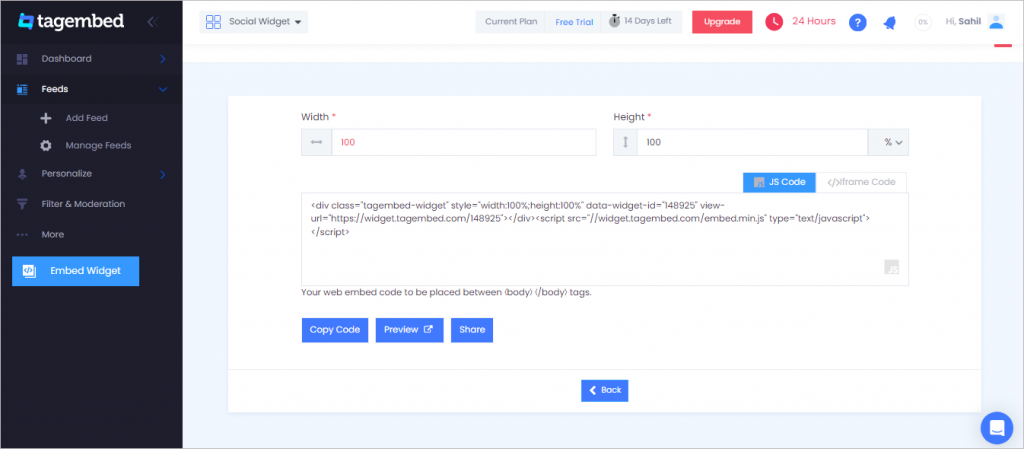Screen dimensions: 1024x449
Task: Open notifications bell icon
Action: [x=889, y=23]
